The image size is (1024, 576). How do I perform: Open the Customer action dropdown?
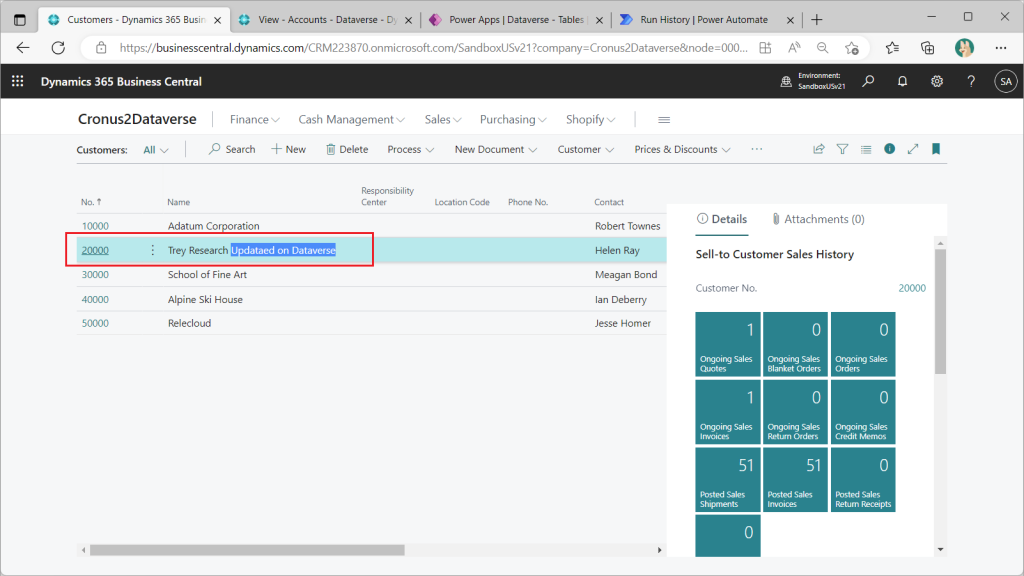(585, 150)
